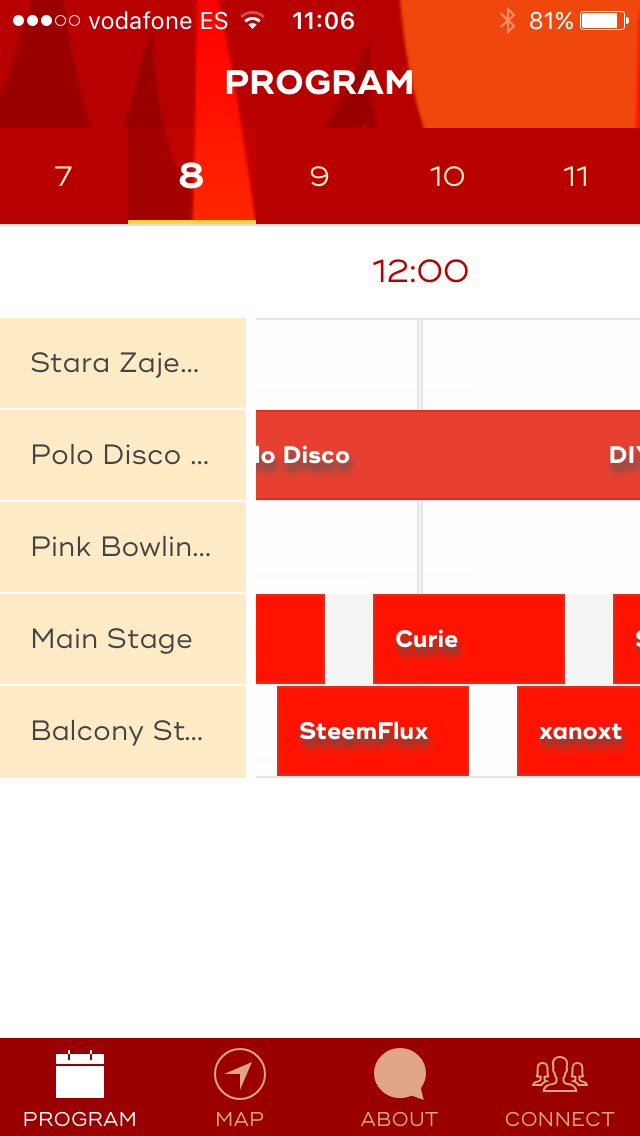Select day 9 tab
The image size is (640, 1136).
pyautogui.click(x=319, y=177)
